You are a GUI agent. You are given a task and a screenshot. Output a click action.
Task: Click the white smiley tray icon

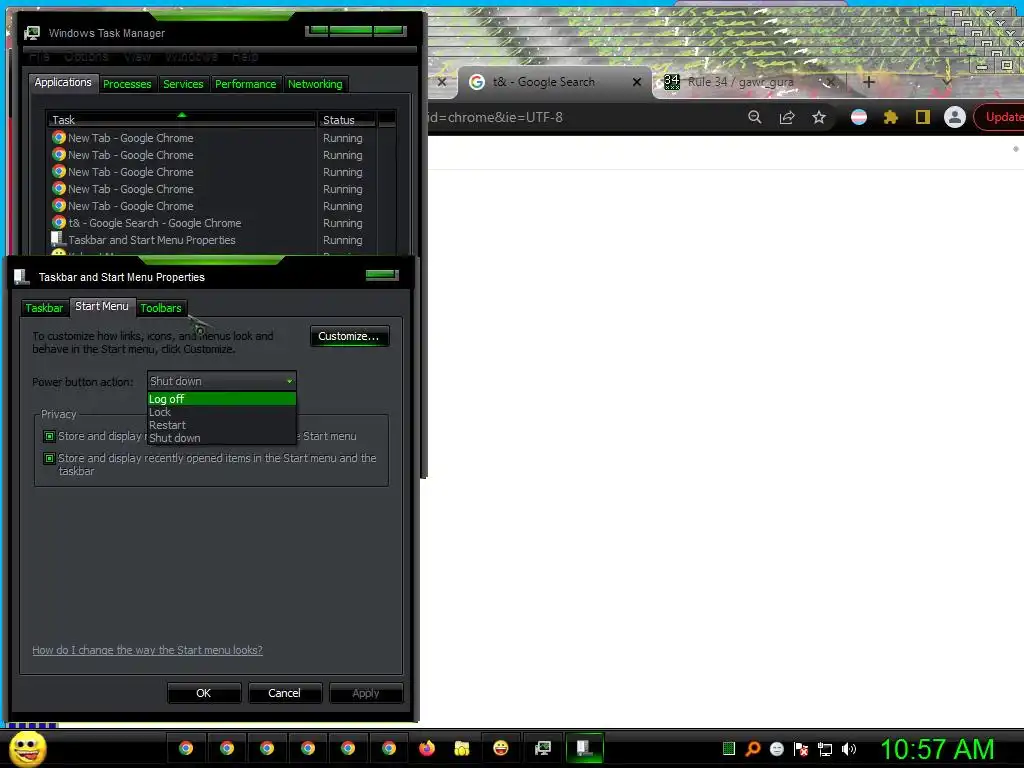[x=776, y=749]
